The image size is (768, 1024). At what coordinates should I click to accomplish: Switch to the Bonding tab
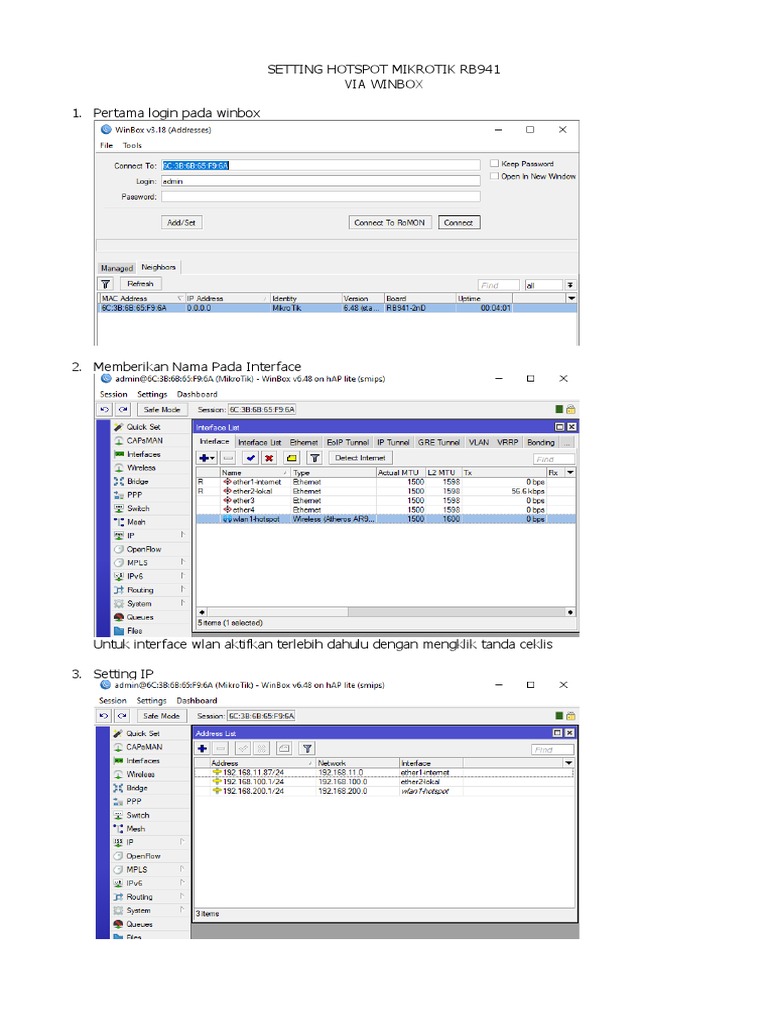tap(541, 442)
